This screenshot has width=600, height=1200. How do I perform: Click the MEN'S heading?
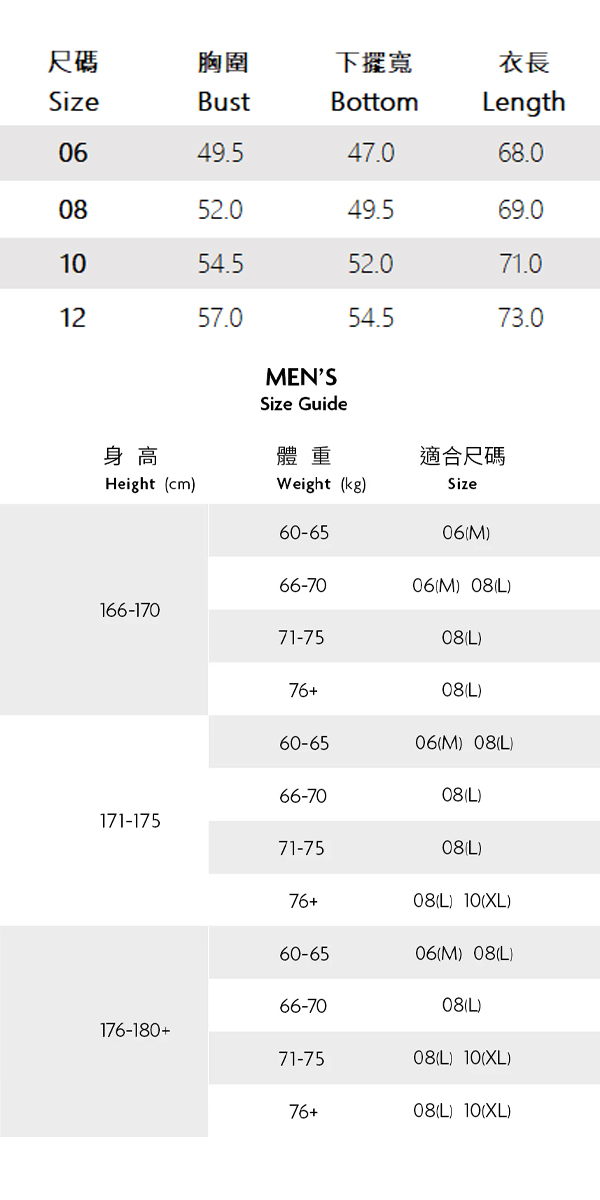point(301,378)
